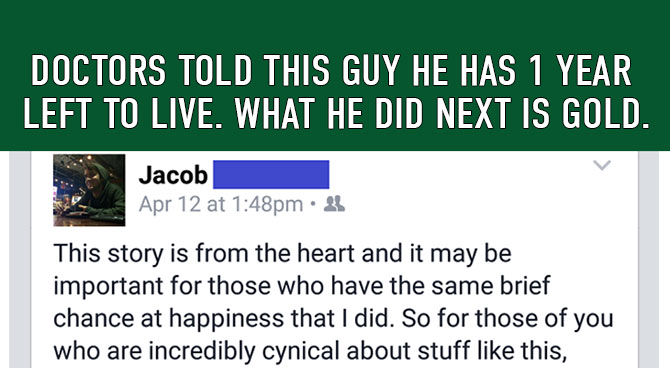Click the gray margin left of the post
670x368 pixels.
click(20, 259)
